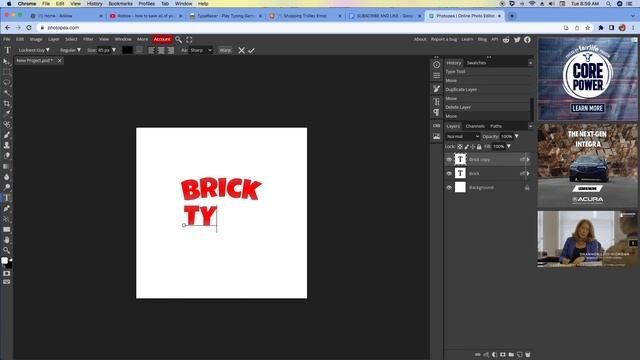Image resolution: width=640 pixels, height=360 pixels.
Task: Toggle lock image pixels brush icon
Action: (467, 147)
